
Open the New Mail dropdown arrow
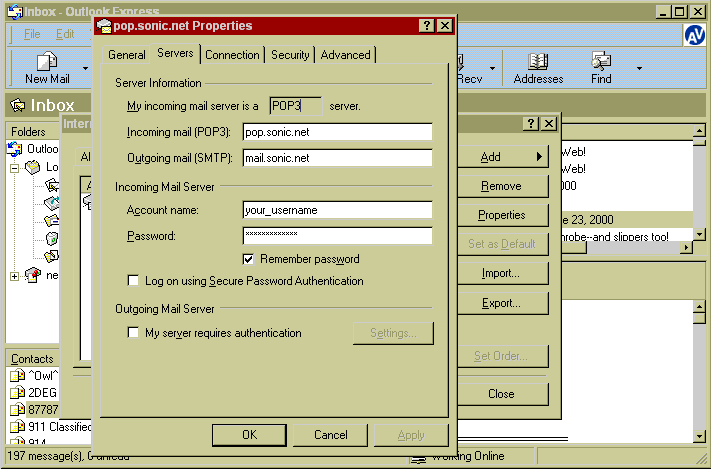tap(85, 68)
